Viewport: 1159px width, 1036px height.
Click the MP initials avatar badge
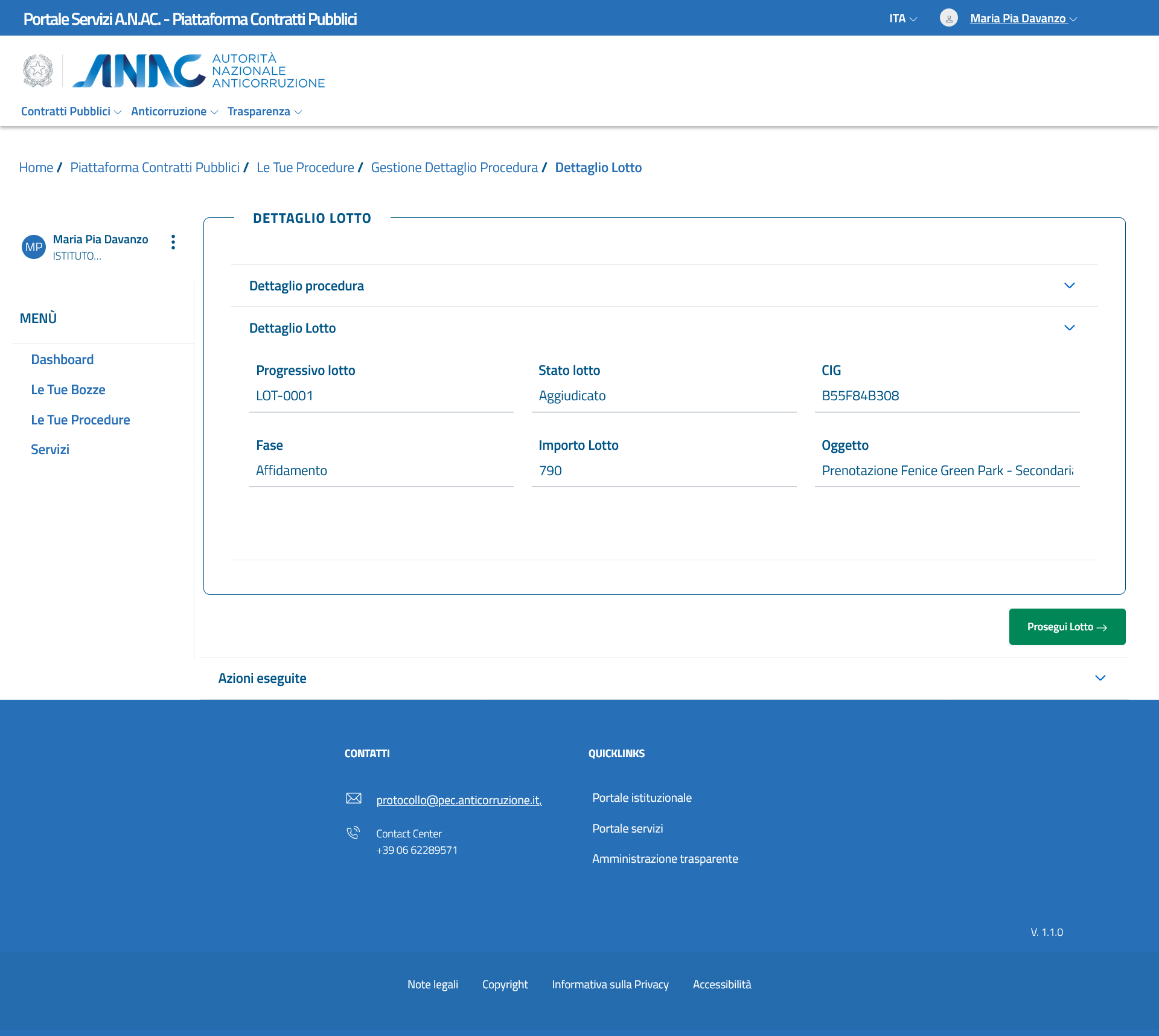pyautogui.click(x=34, y=247)
